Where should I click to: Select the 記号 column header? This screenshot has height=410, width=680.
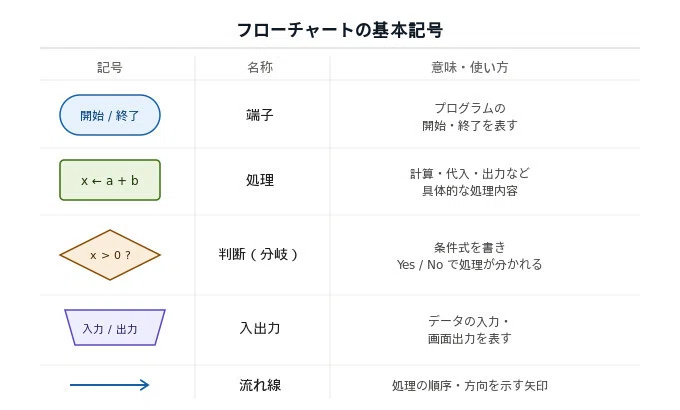[110, 67]
